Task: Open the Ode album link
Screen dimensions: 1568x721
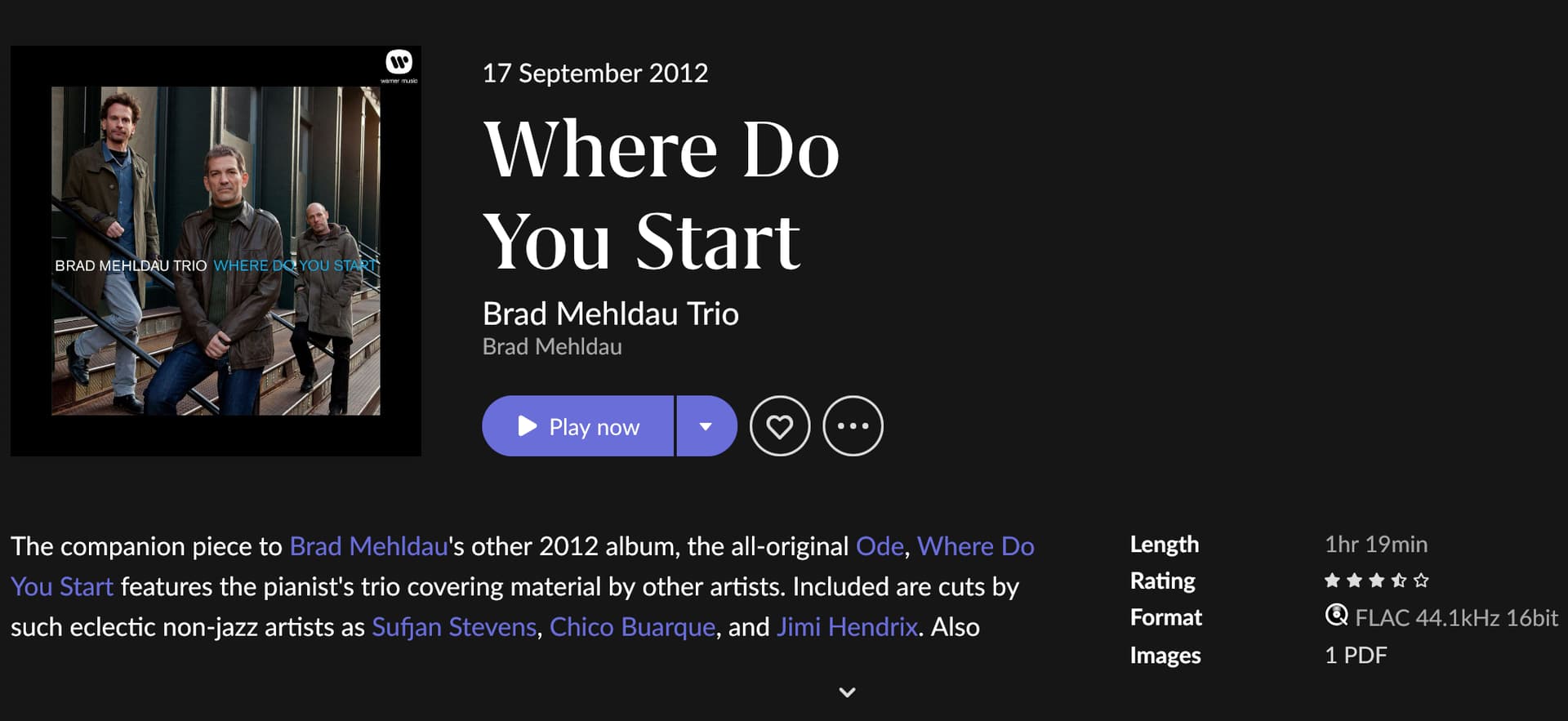Action: click(880, 546)
